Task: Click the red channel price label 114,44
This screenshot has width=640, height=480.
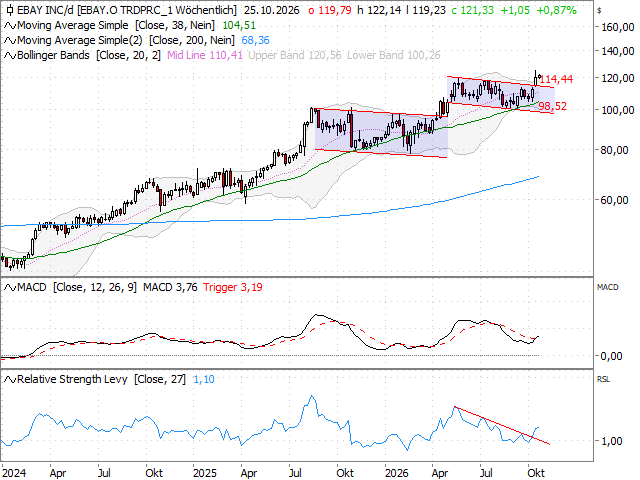Action: pos(556,79)
